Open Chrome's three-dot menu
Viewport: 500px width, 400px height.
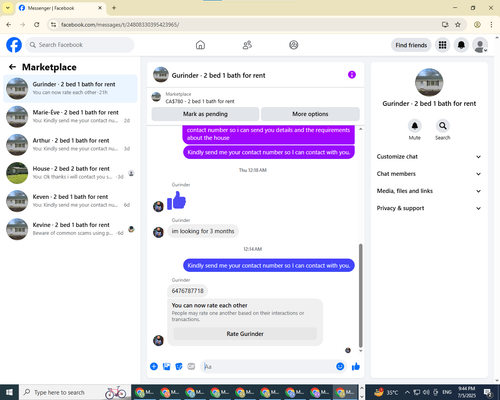pos(491,25)
